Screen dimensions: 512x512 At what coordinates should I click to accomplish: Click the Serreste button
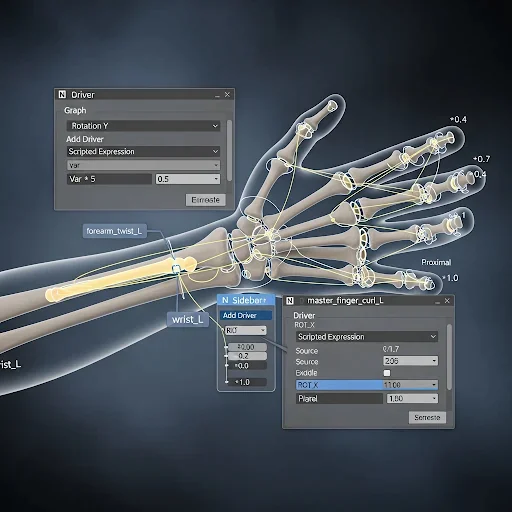pos(427,417)
